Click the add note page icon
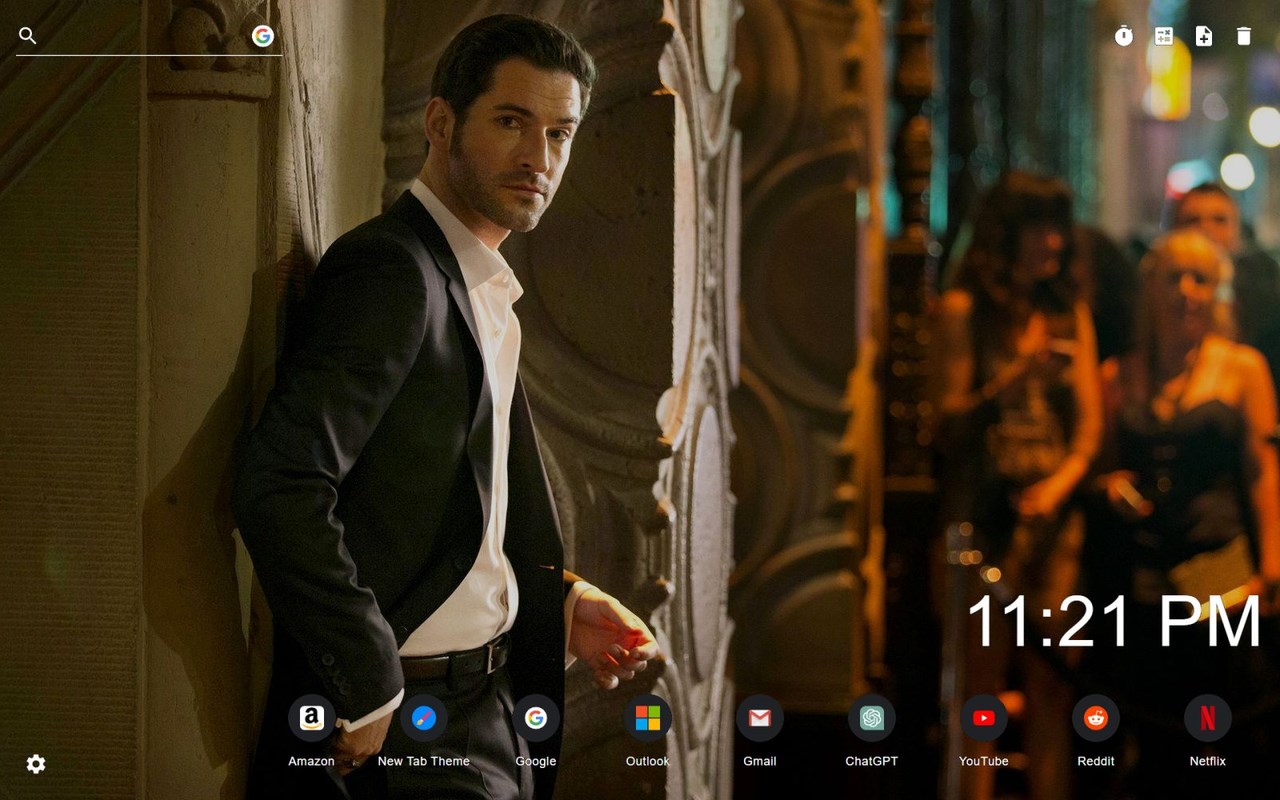Viewport: 1280px width, 800px height. (1204, 36)
